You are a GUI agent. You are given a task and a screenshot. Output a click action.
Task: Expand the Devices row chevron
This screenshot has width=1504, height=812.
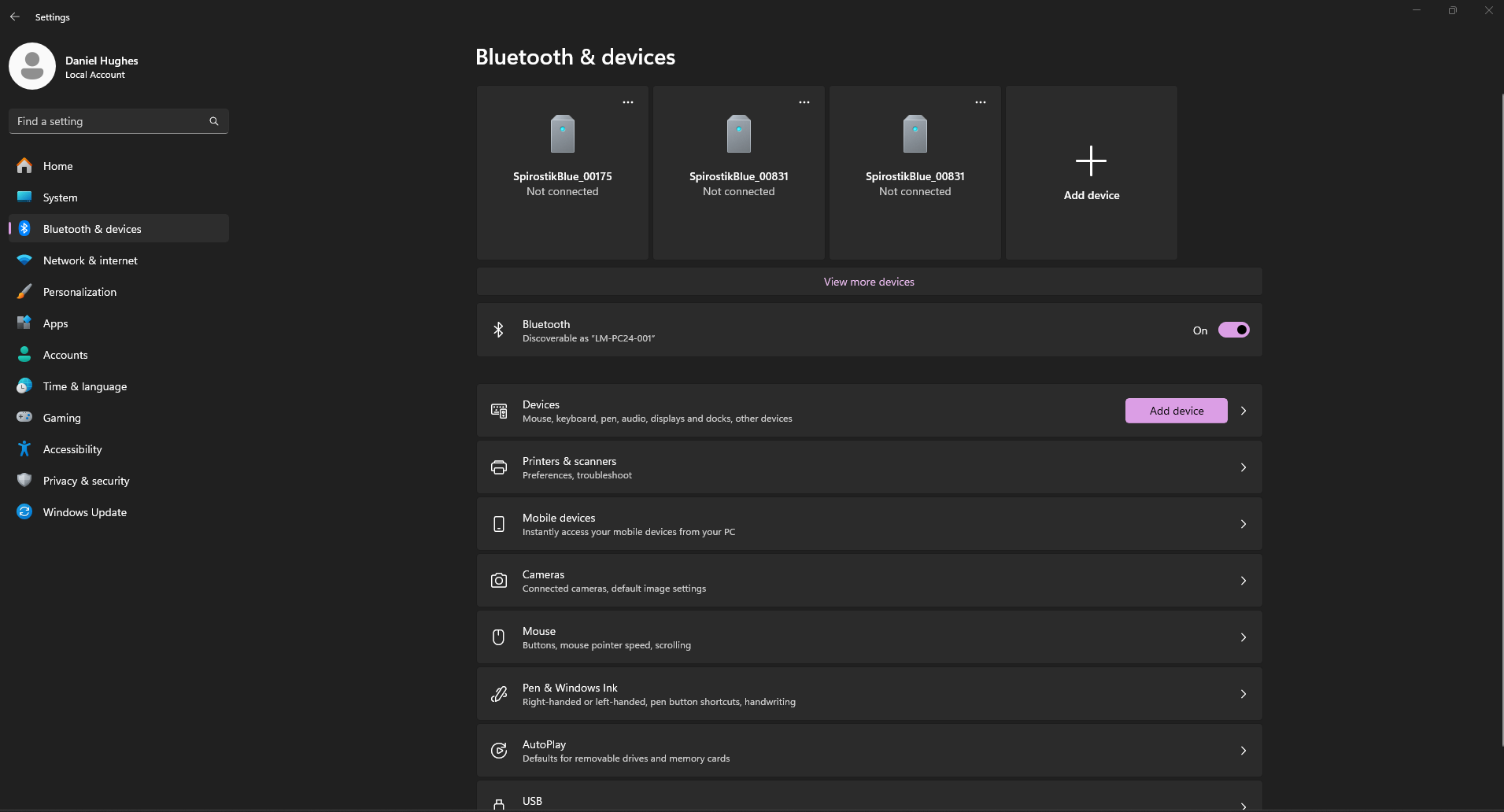point(1243,411)
